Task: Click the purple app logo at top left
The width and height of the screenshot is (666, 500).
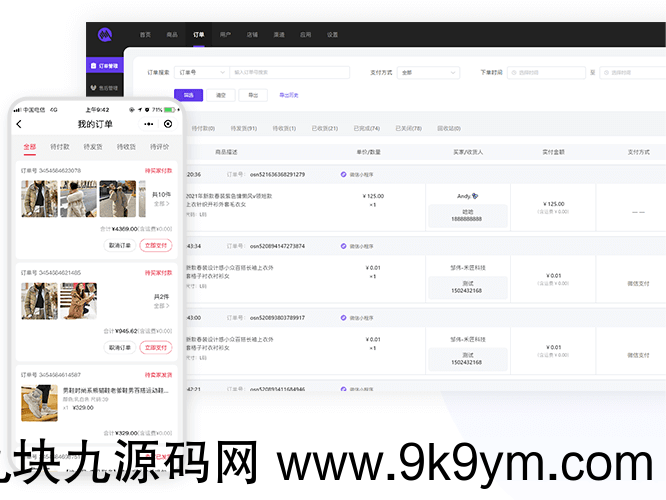Action: pos(105,34)
